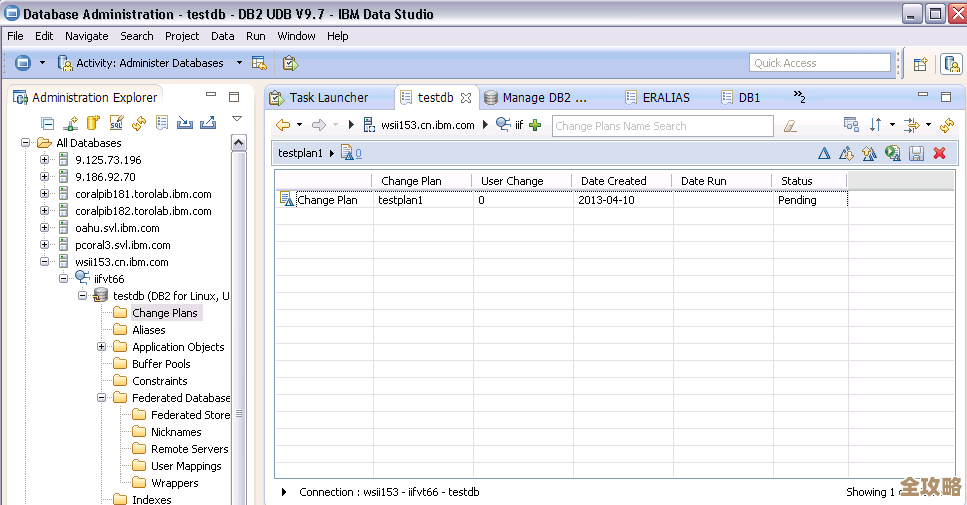The width and height of the screenshot is (967, 505).
Task: Collapse the wsii153.cn.ibm.com tree node
Action: pyautogui.click(x=44, y=262)
